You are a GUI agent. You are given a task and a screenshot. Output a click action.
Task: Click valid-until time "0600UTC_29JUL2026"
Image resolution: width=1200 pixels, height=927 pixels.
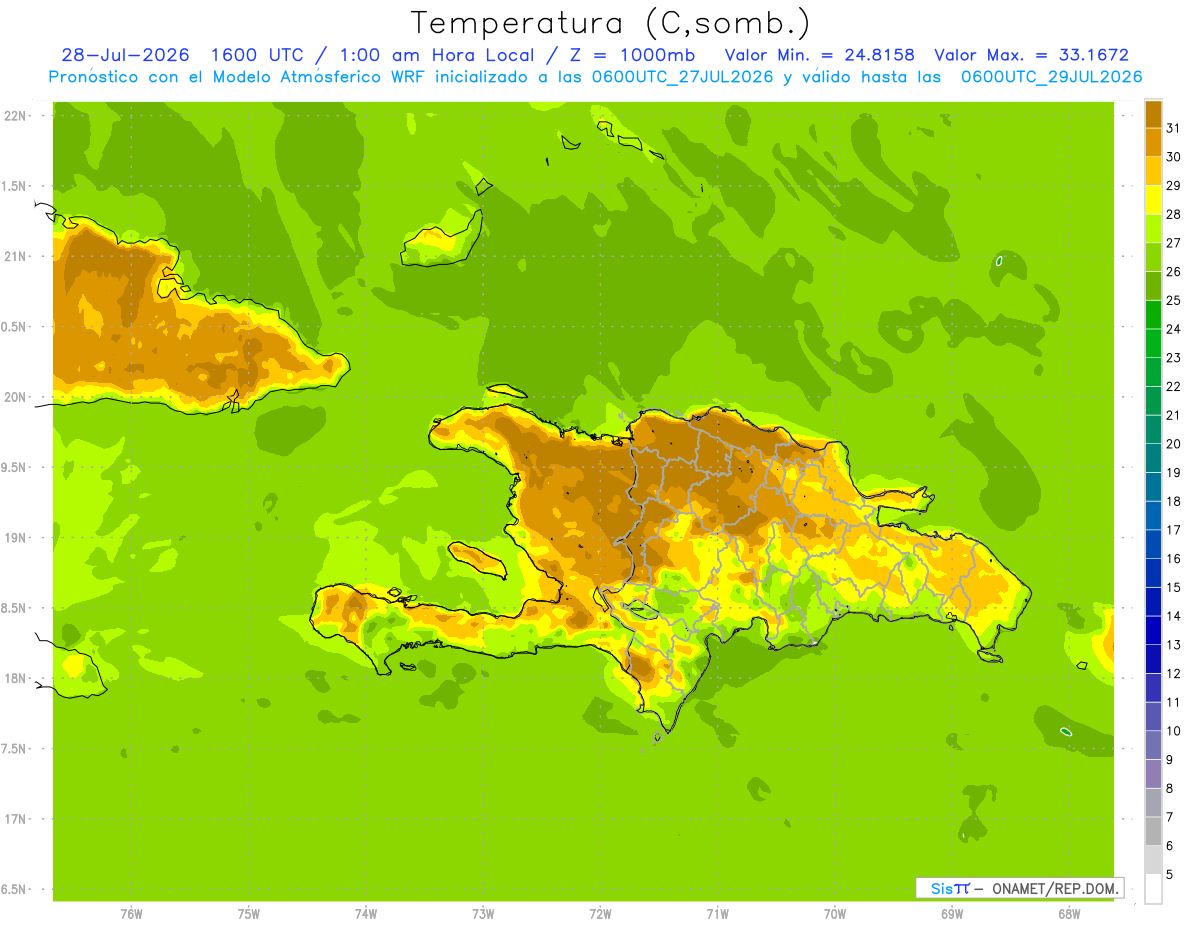click(x=1052, y=77)
